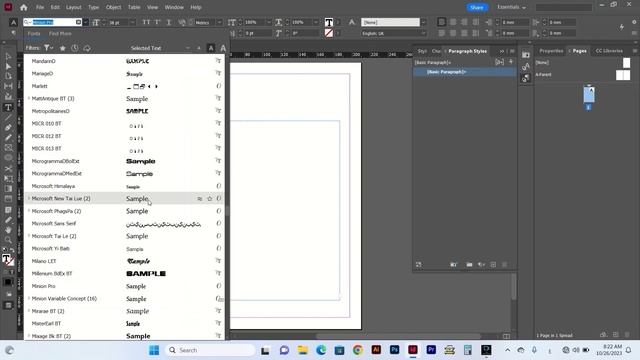
Task: Open the font size dropdown
Action: [x=132, y=22]
